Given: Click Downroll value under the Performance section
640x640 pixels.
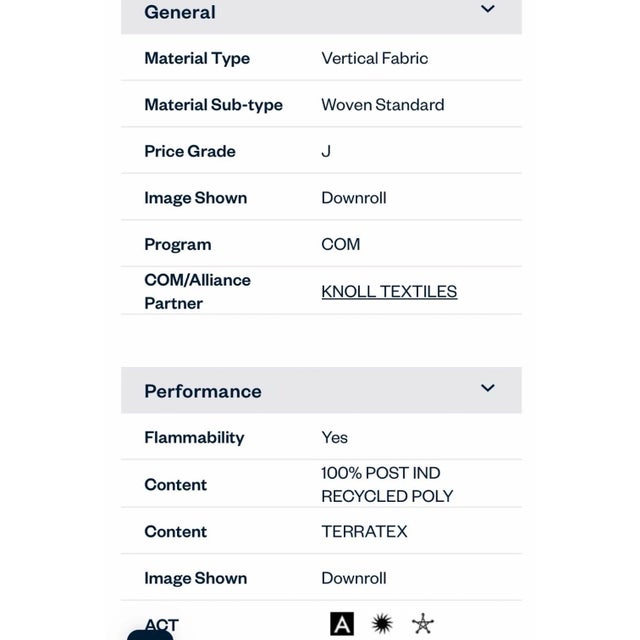Looking at the screenshot, I should (353, 578).
